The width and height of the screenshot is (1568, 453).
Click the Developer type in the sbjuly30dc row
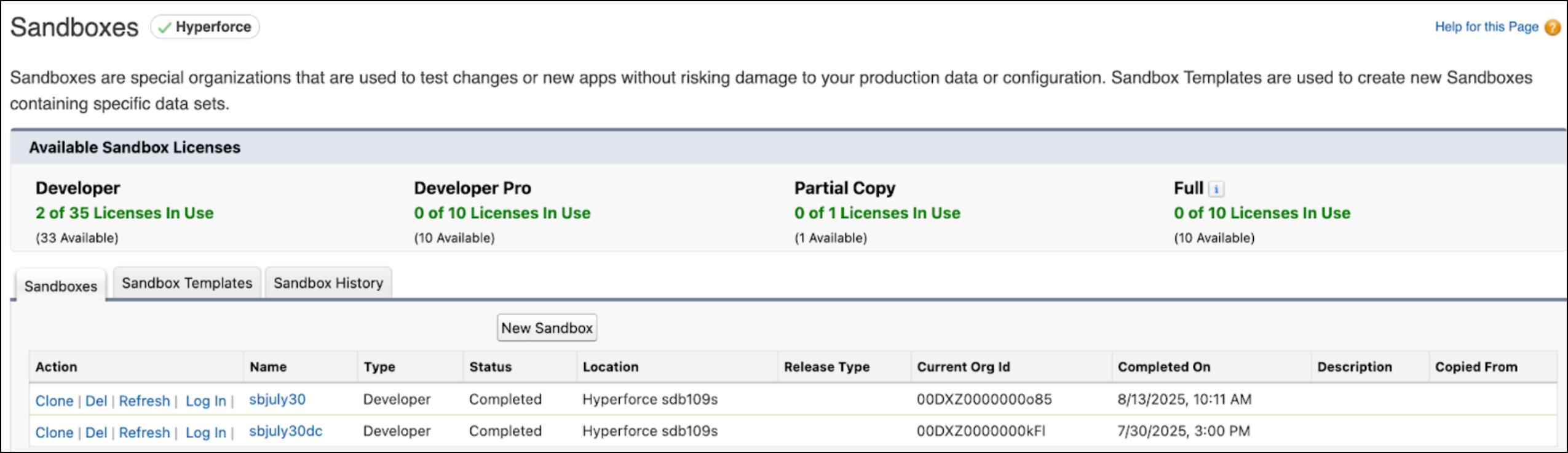coord(397,431)
